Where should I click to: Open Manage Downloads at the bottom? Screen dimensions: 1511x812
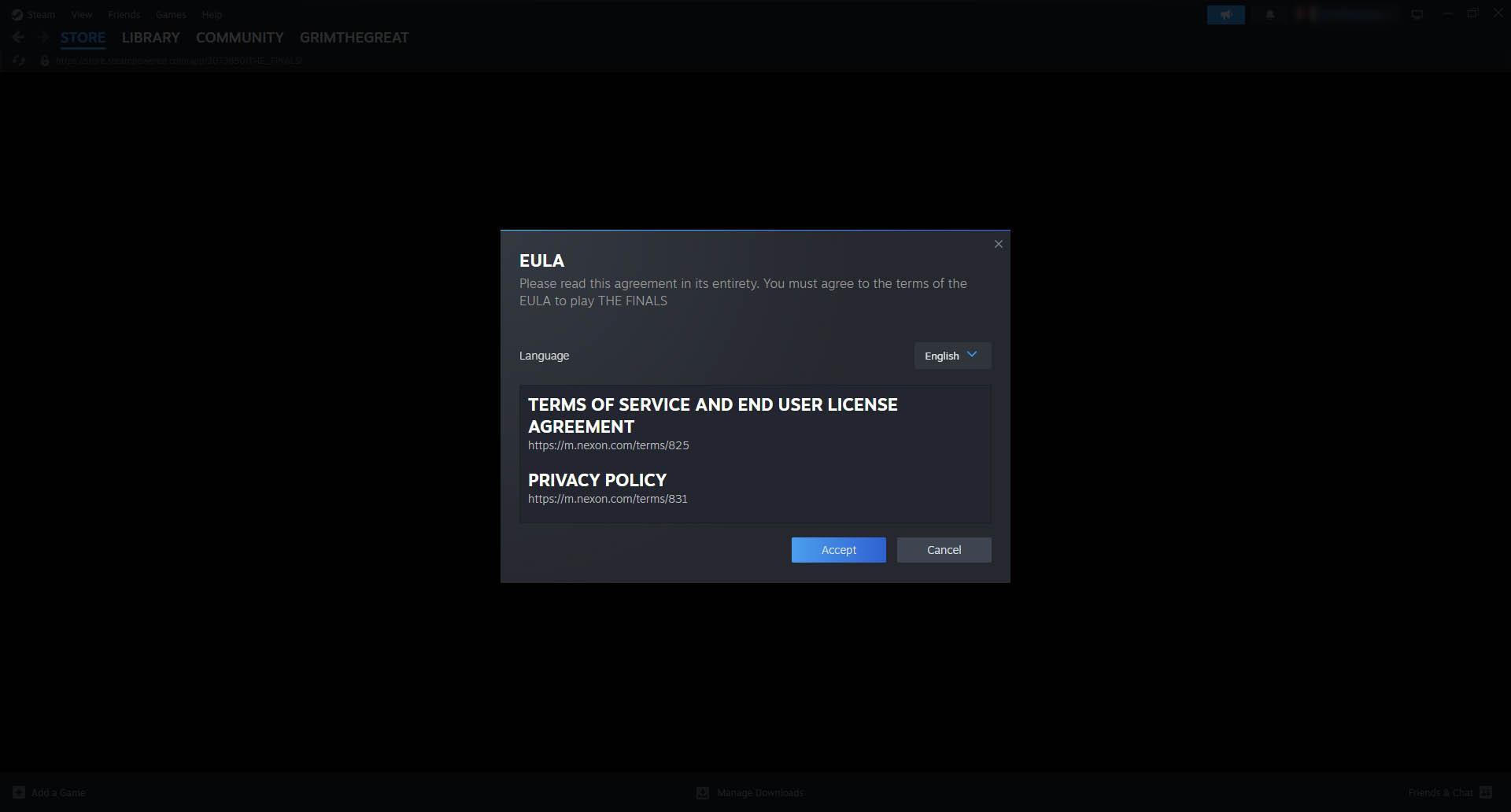[x=750, y=792]
